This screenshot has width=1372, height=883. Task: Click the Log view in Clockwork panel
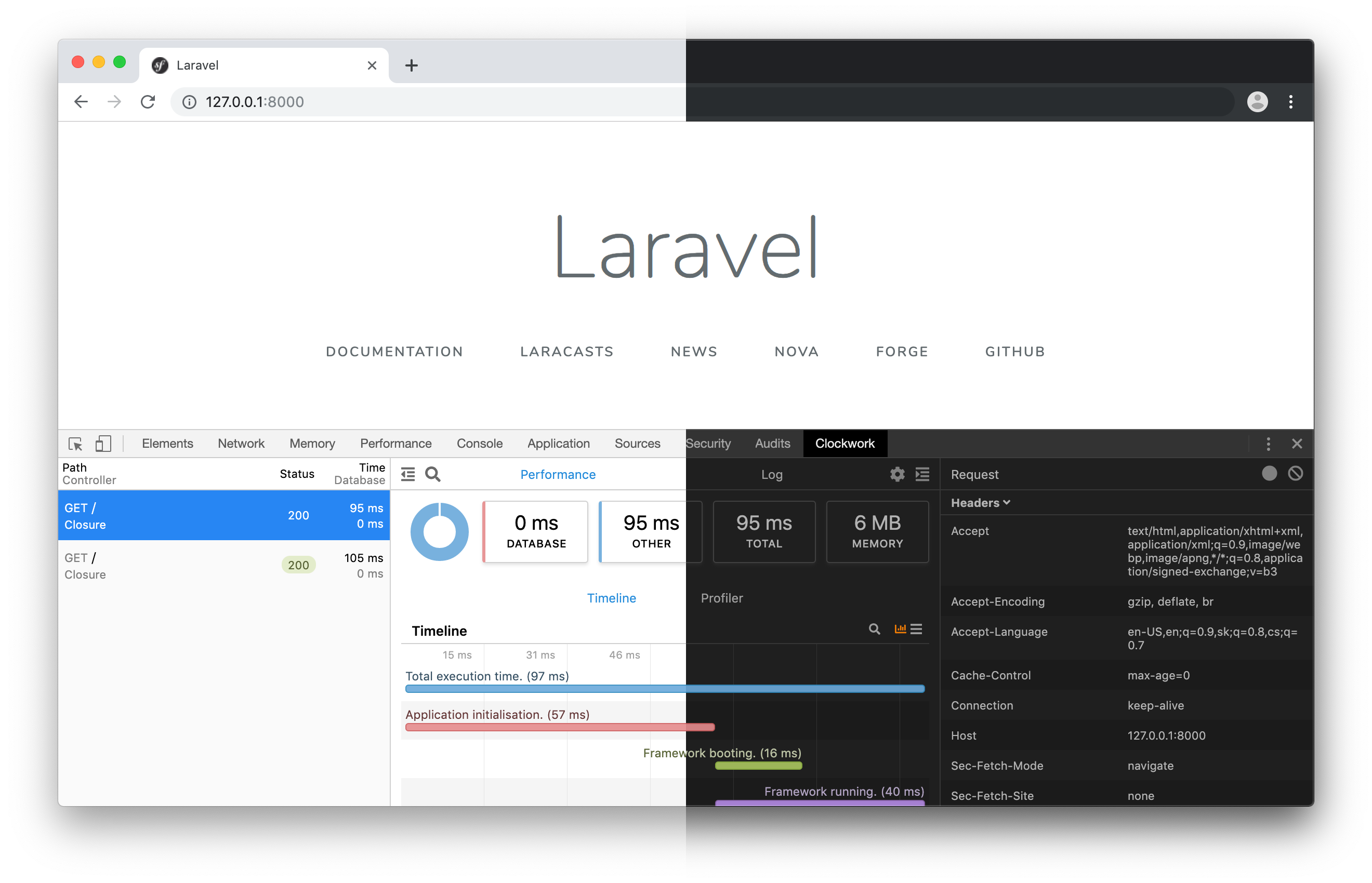[x=770, y=474]
